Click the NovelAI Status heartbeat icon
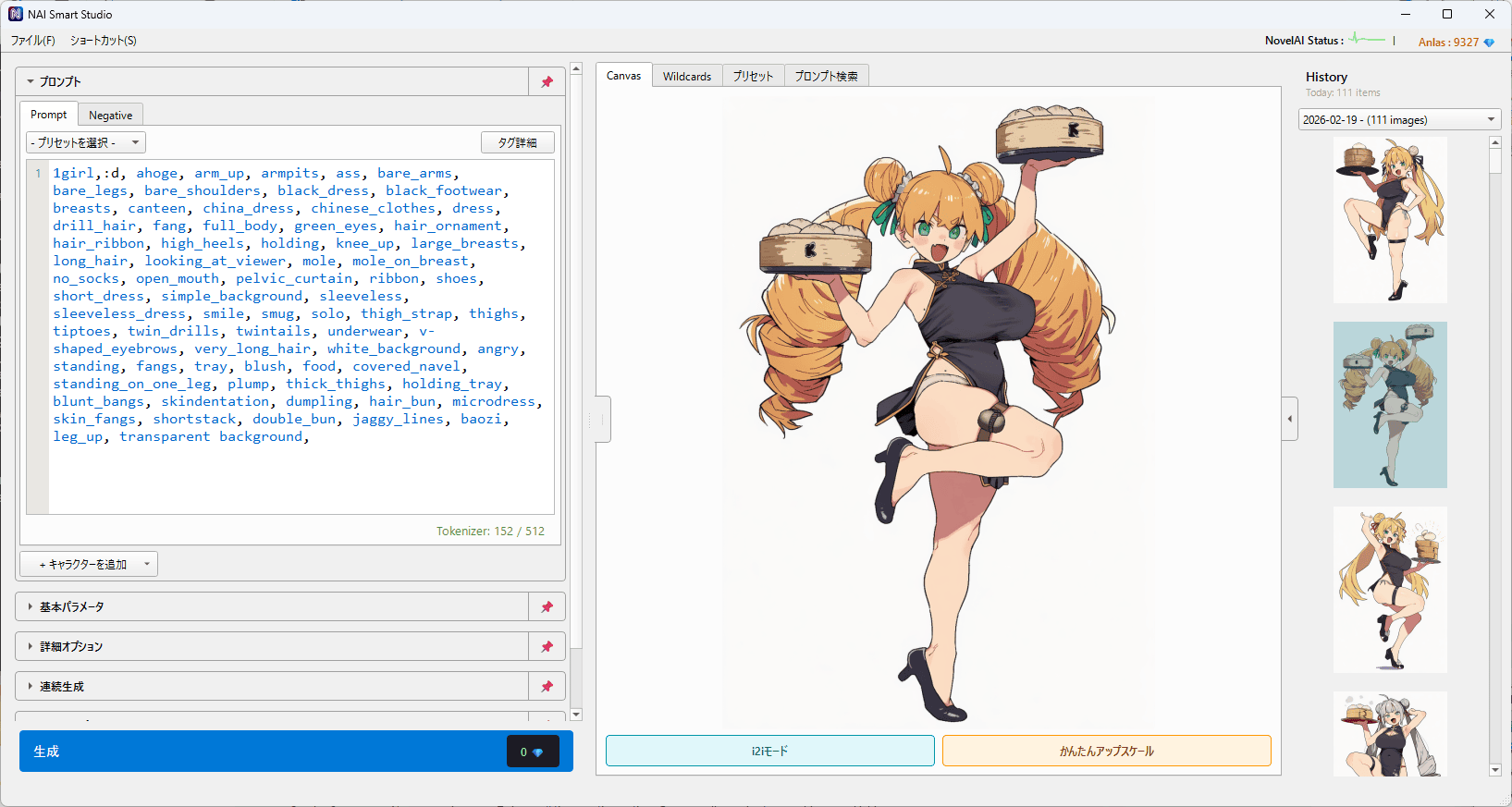1512x807 pixels. 1366,40
